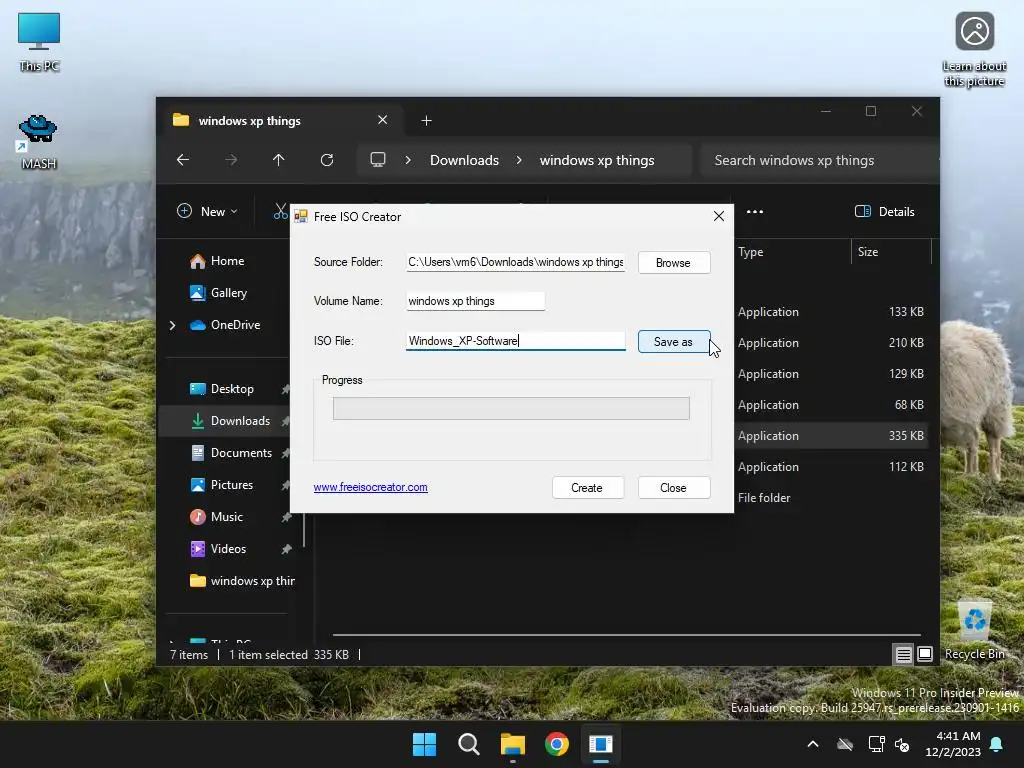This screenshot has width=1024, height=768.
Task: Unpin Videos pin icon in sidebar
Action: pos(286,549)
